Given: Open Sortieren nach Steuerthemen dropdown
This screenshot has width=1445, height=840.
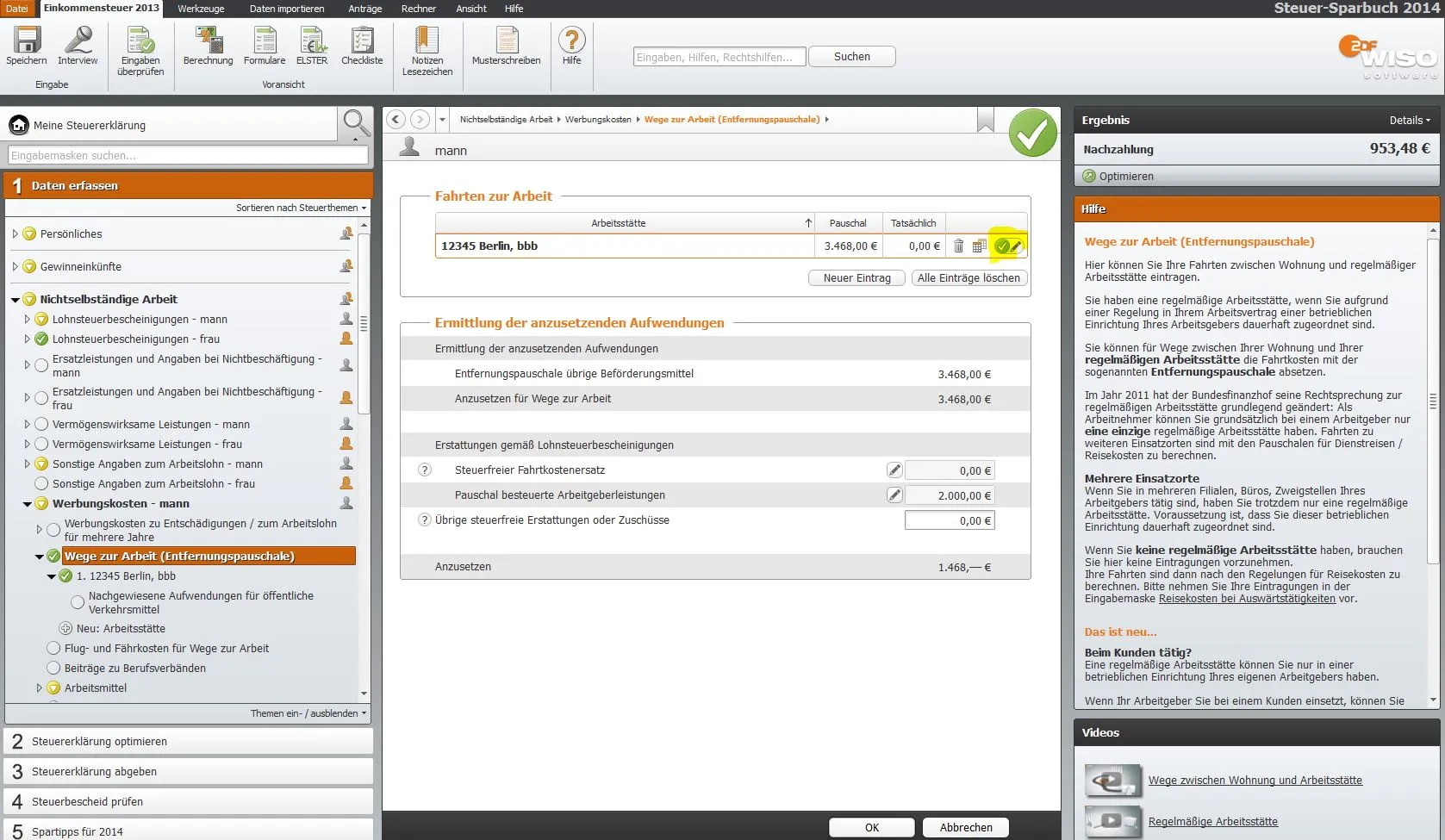Looking at the screenshot, I should coord(301,208).
